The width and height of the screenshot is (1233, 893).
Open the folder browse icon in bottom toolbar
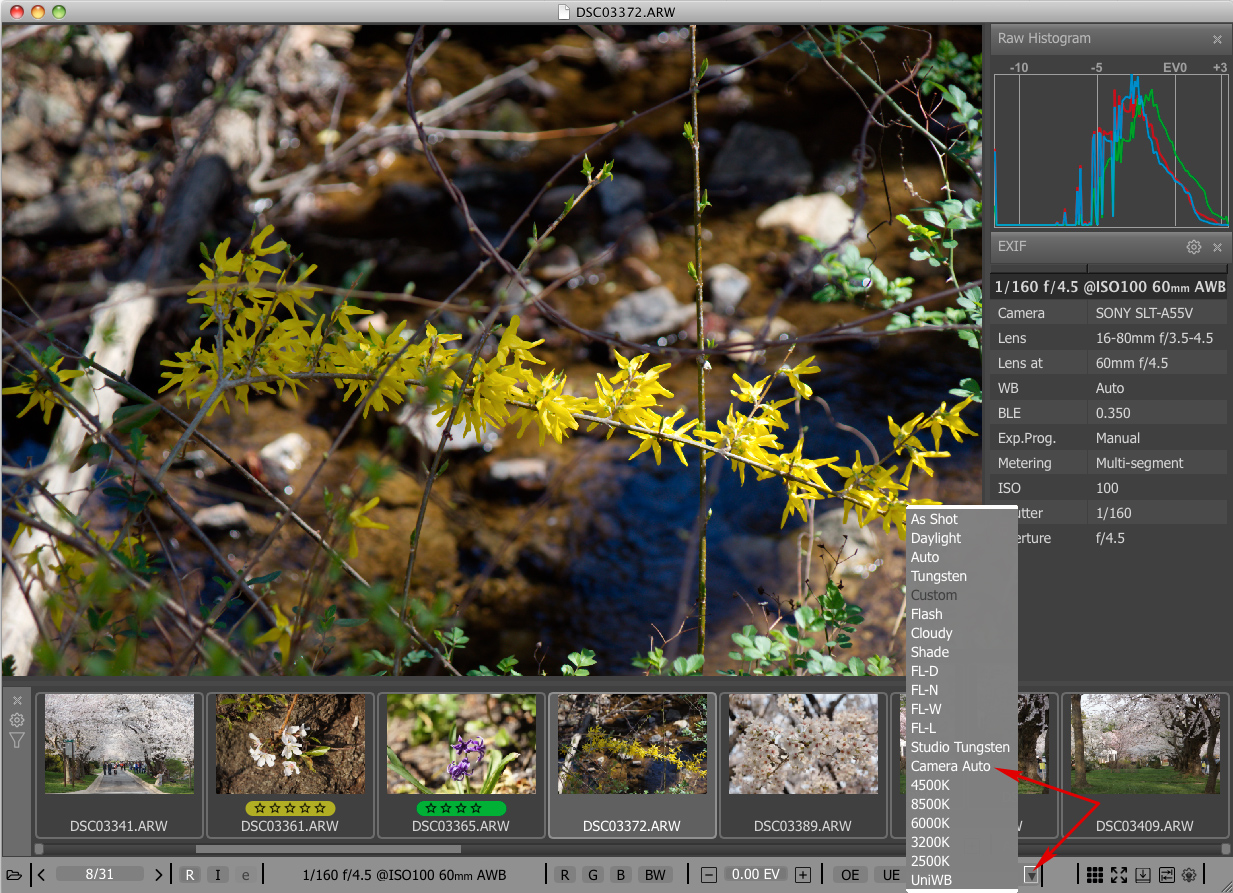[14, 875]
